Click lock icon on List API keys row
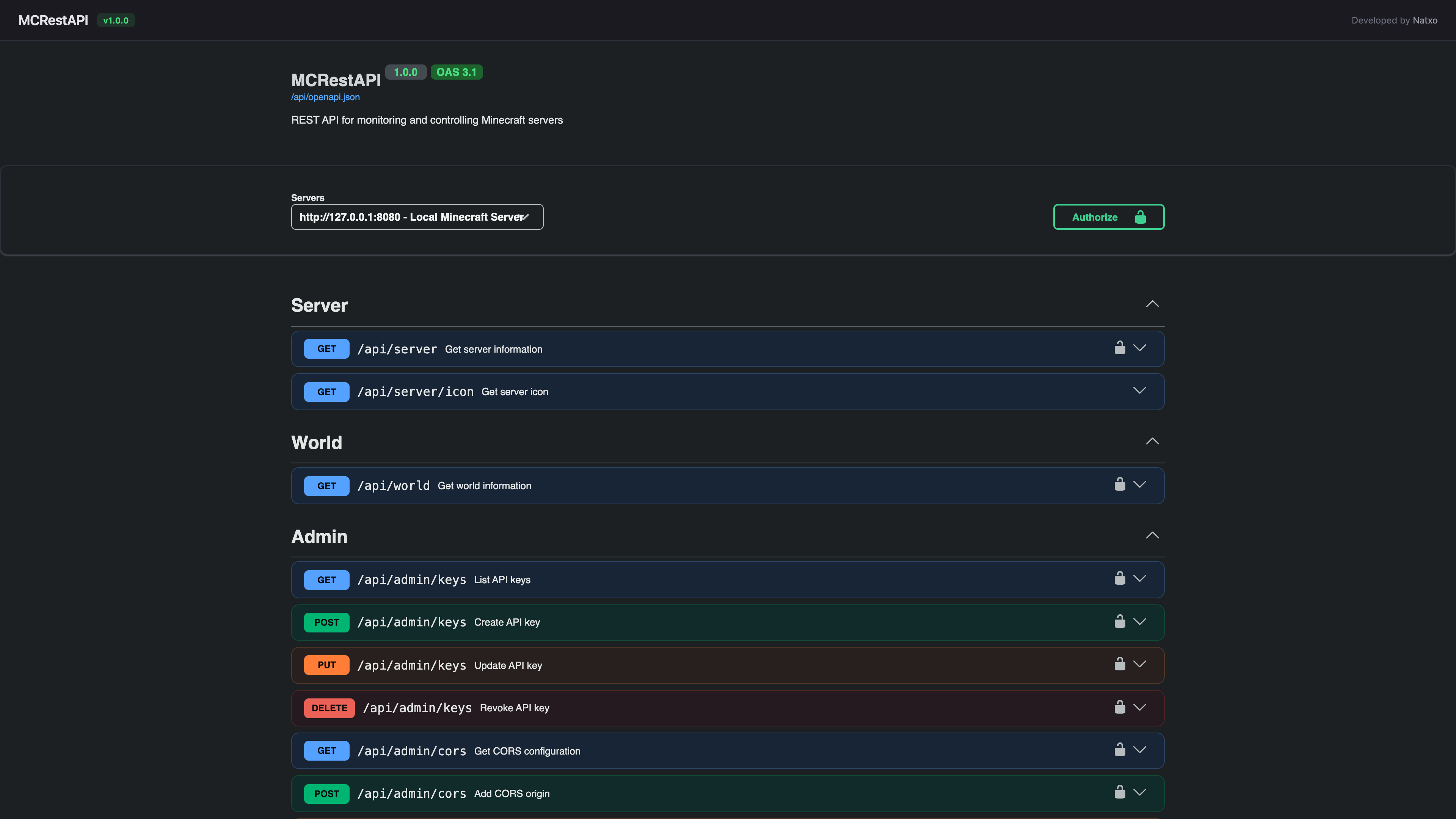The image size is (1456, 819). 1120,578
